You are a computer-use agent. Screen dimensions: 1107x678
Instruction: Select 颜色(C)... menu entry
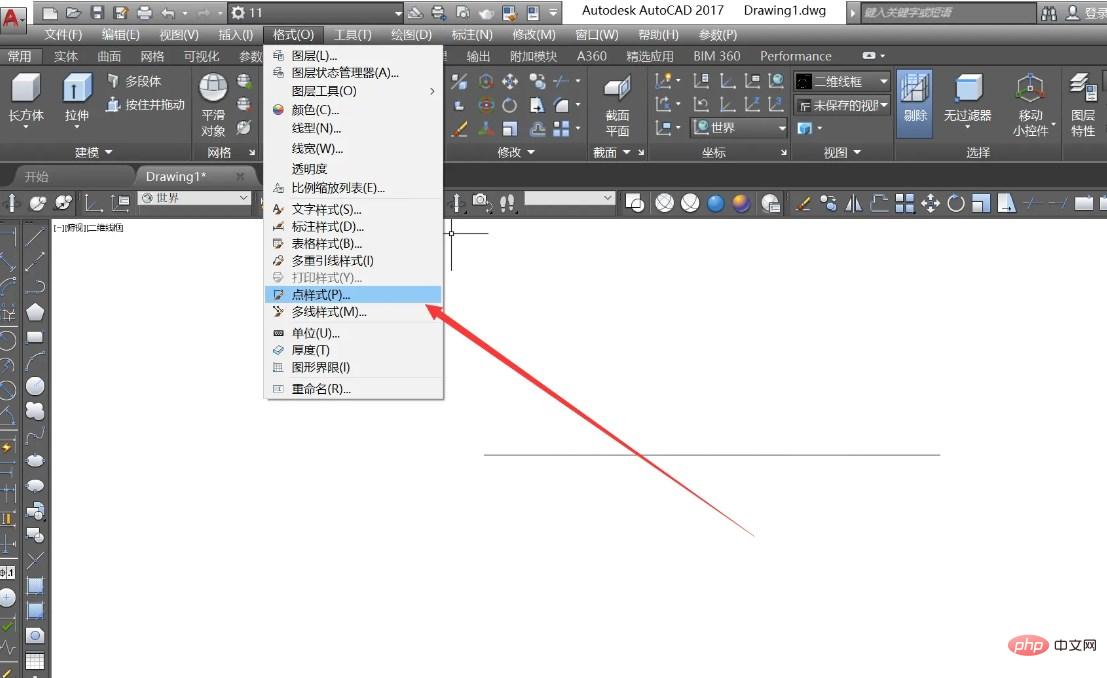click(x=353, y=109)
